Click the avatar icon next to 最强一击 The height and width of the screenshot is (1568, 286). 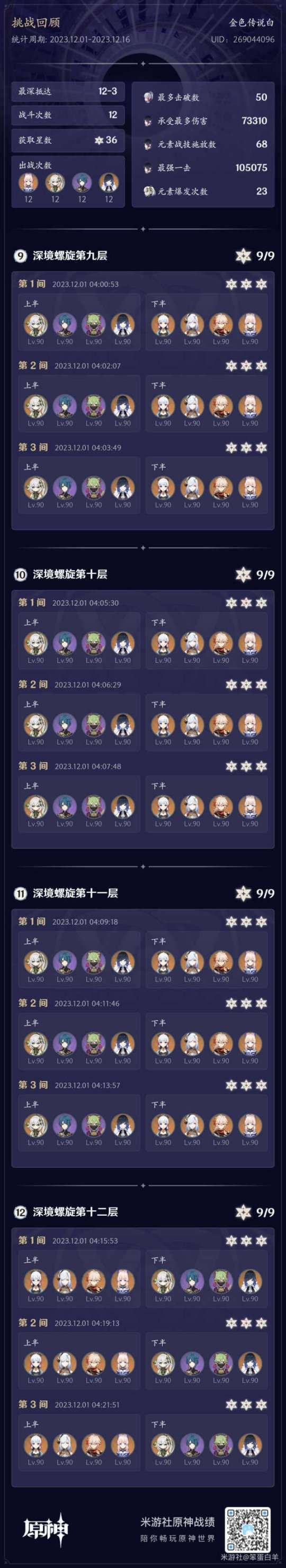[x=148, y=167]
